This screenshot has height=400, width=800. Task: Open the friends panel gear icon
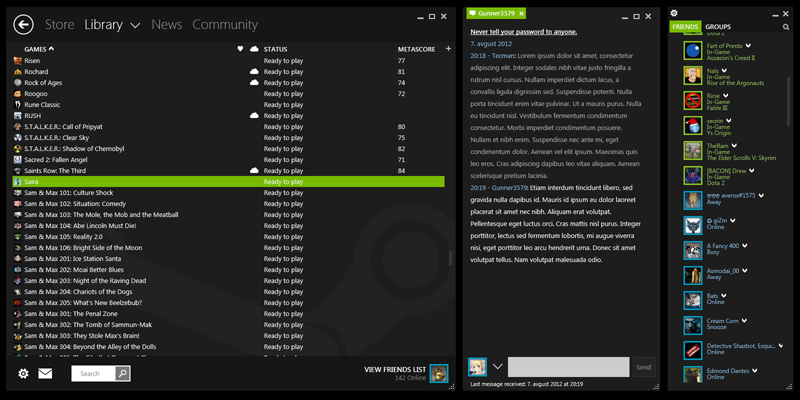tap(674, 13)
